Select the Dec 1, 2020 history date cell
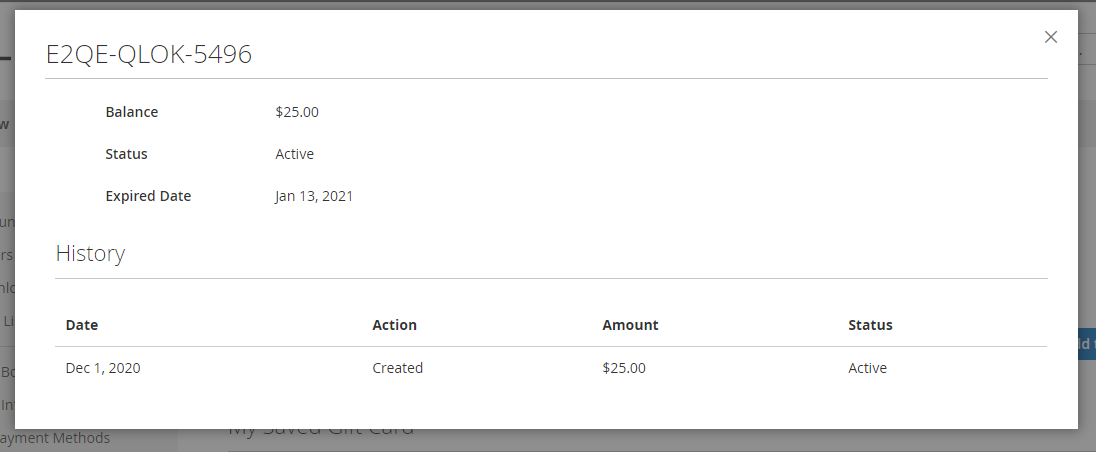 (x=103, y=368)
